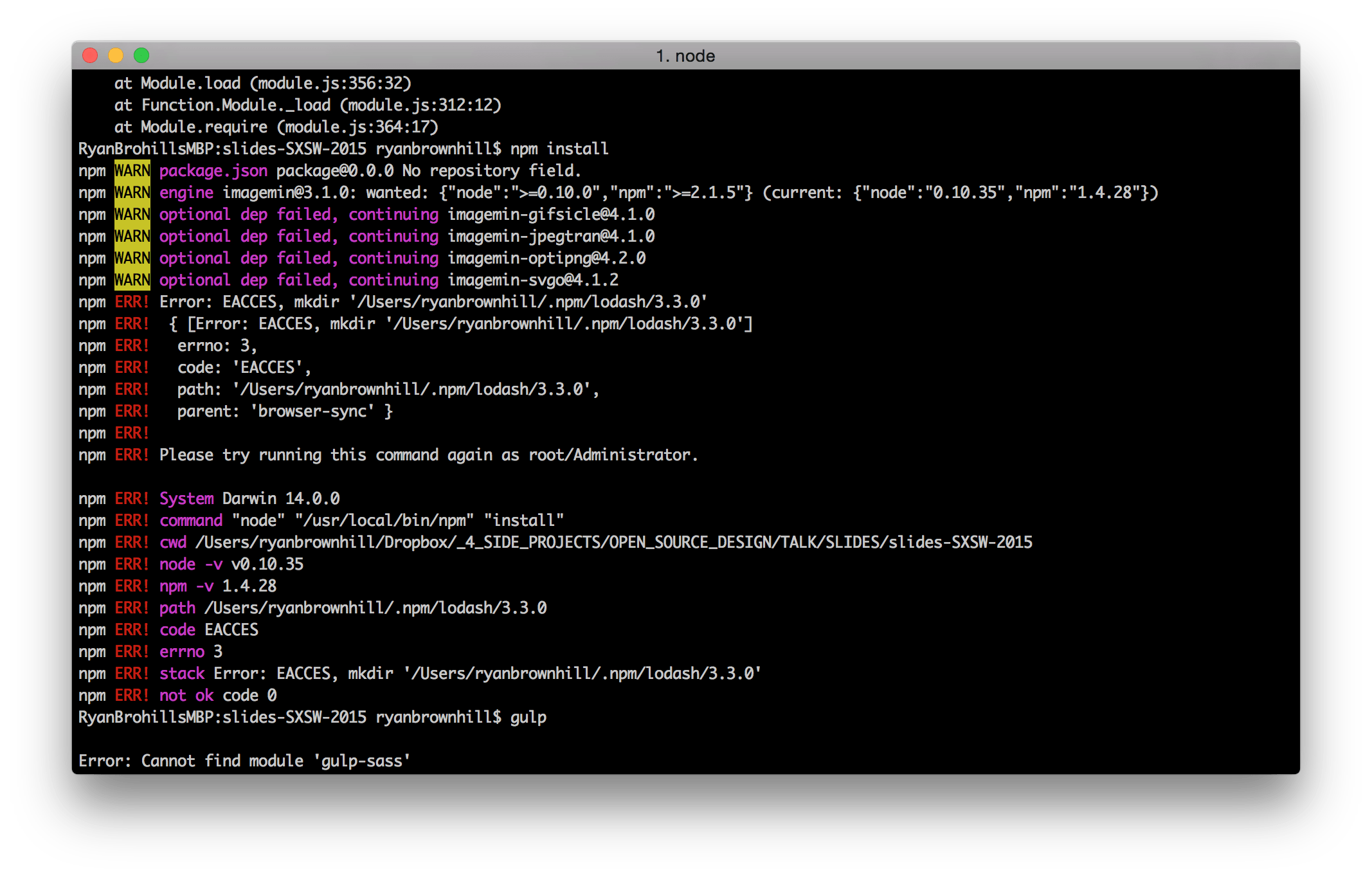Image resolution: width=1372 pixels, height=877 pixels.
Task: Click the 'Function.Module._load' stack trace line
Action: (308, 105)
